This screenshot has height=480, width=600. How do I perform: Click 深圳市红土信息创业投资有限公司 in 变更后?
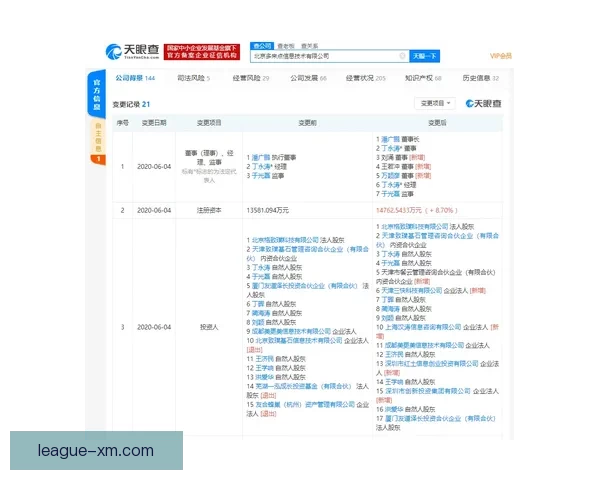pyautogui.click(x=431, y=364)
